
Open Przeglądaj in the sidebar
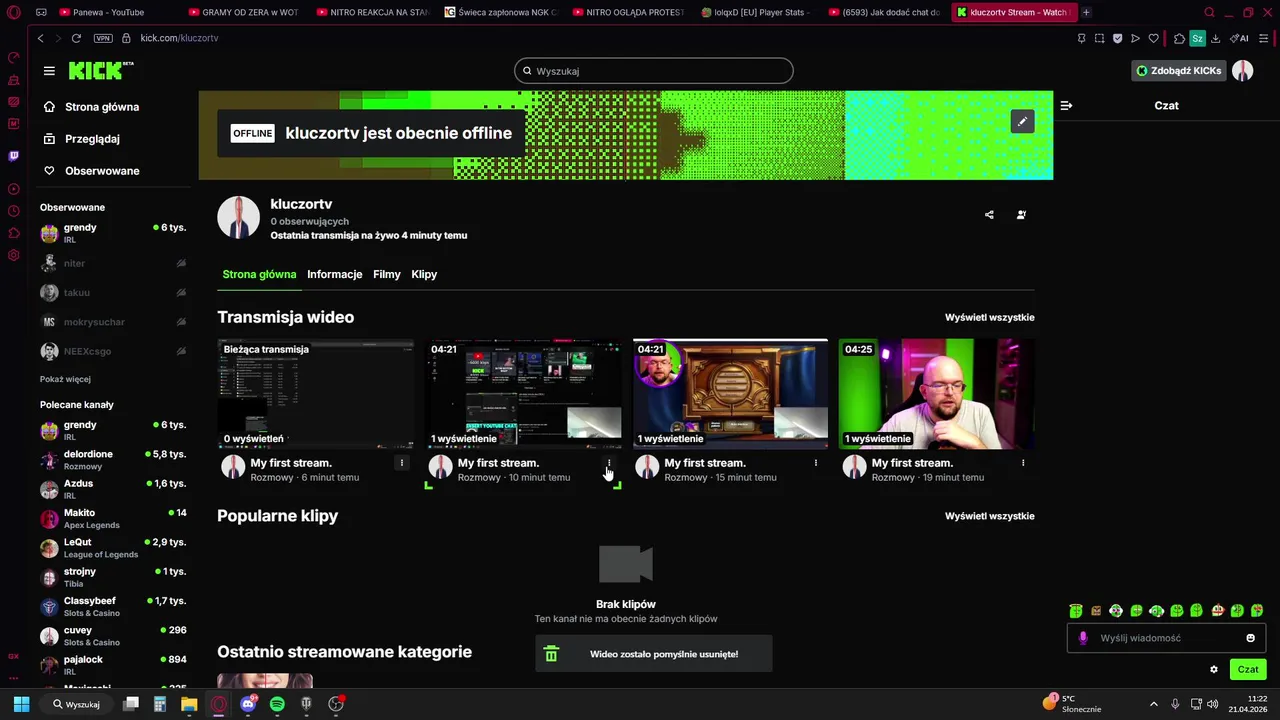coord(92,139)
